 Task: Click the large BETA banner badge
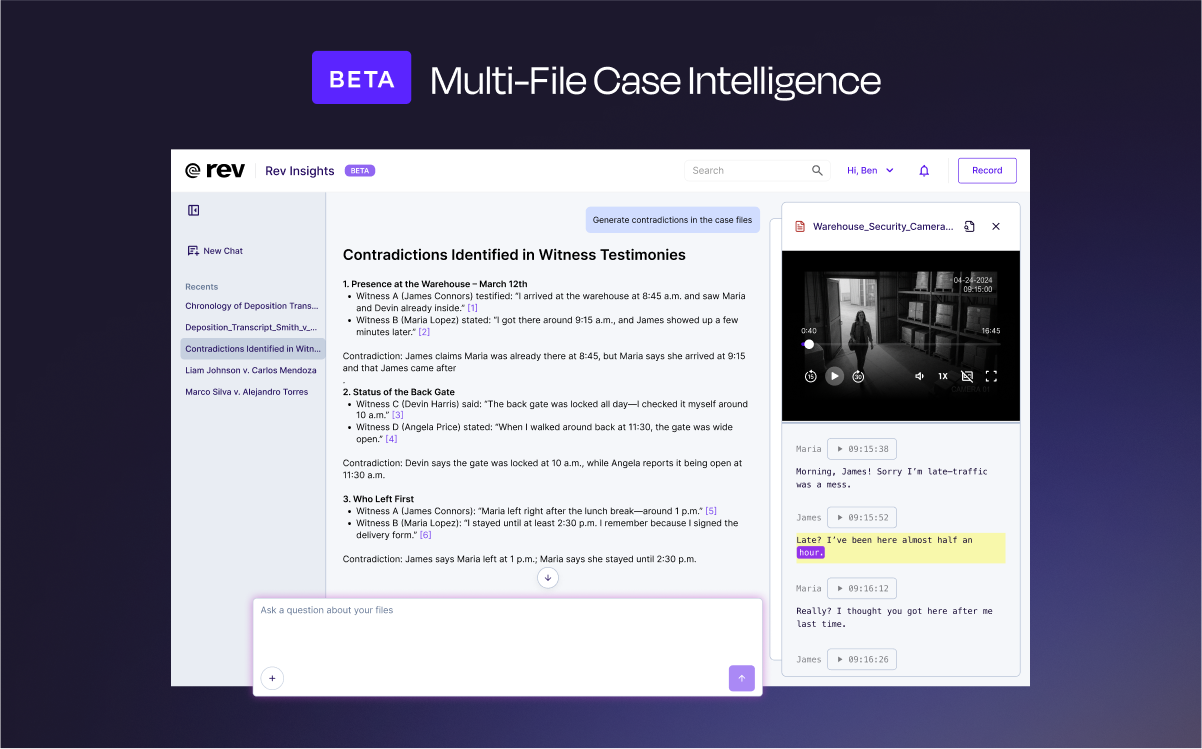tap(361, 78)
